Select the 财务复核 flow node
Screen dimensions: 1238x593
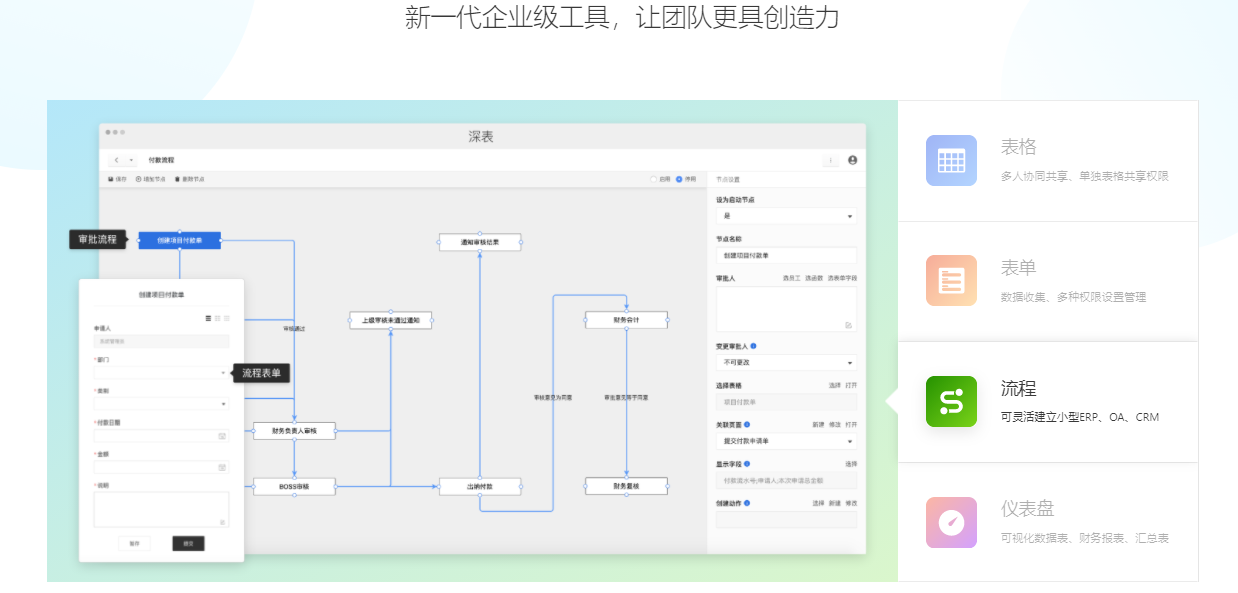(x=626, y=486)
